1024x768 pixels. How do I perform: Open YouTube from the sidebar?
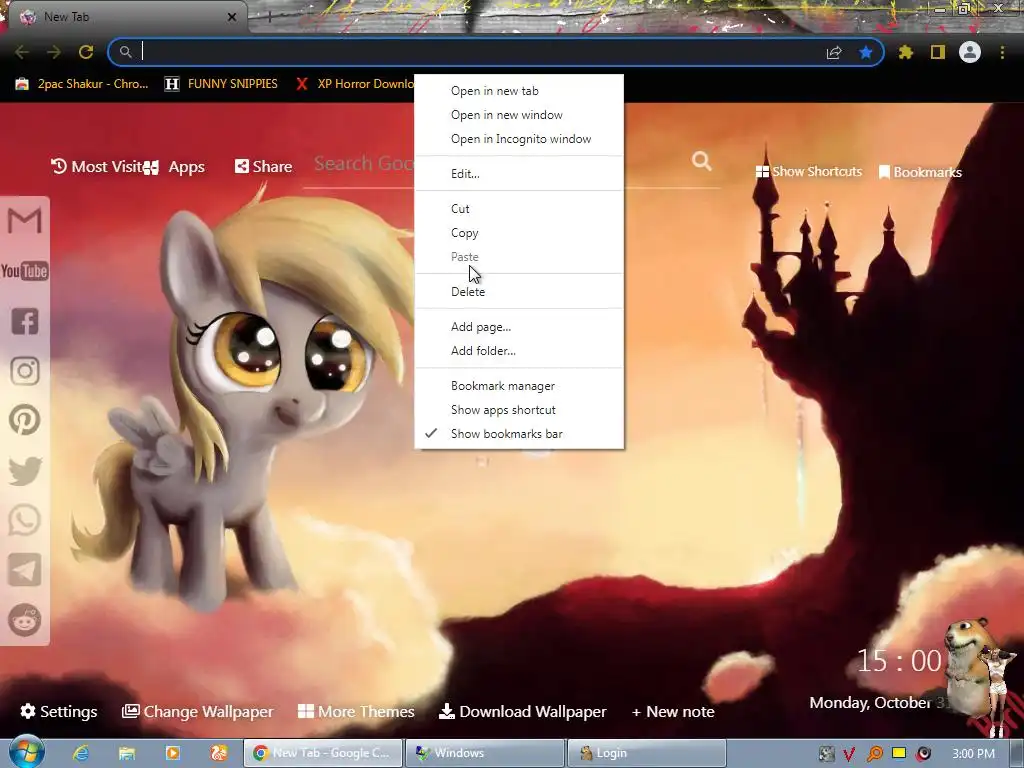tap(24, 271)
